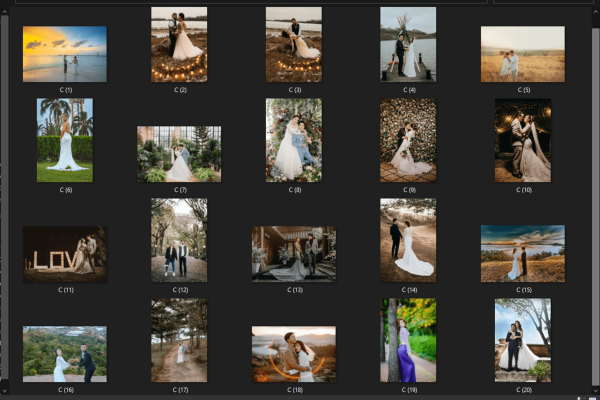Select the flower wall photo C (9)
The image size is (600, 400).
click(408, 140)
